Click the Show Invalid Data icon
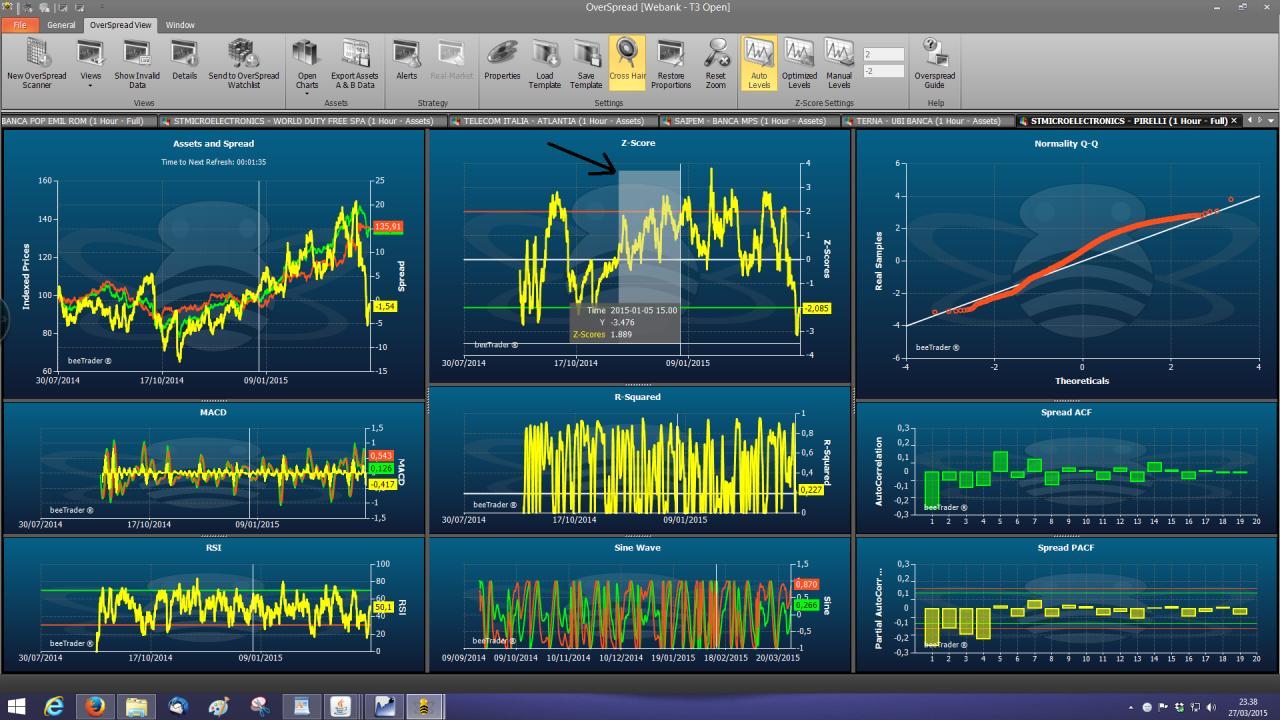1280x720 pixels. click(138, 64)
